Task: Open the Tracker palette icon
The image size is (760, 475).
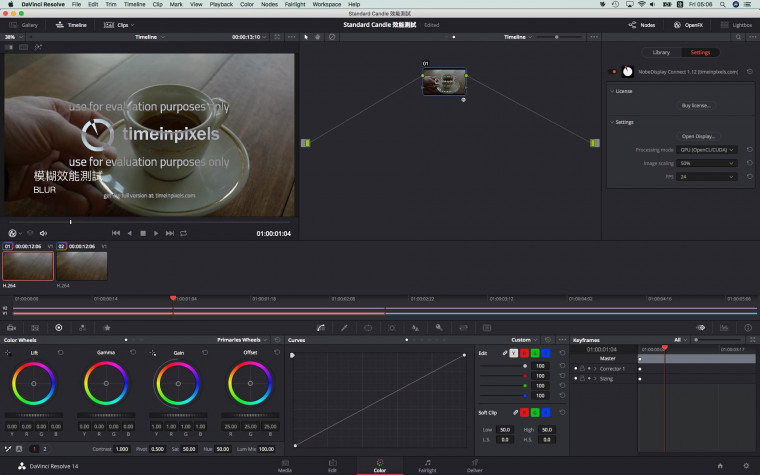Action: coord(391,327)
